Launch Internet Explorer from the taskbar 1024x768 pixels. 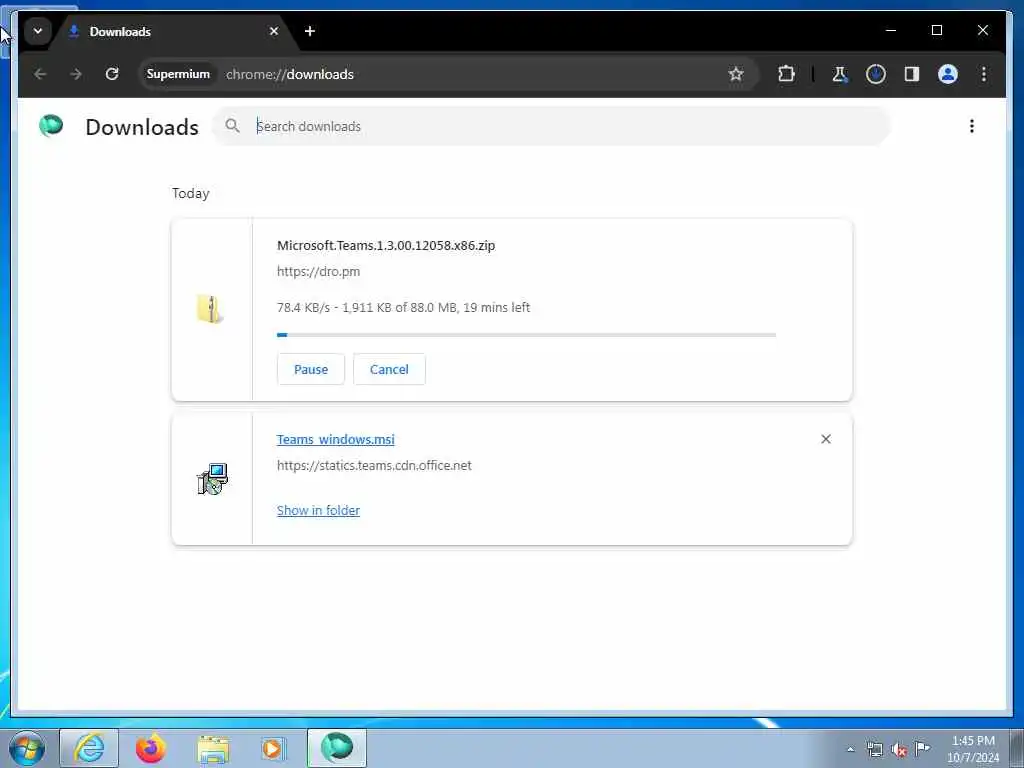pos(89,748)
